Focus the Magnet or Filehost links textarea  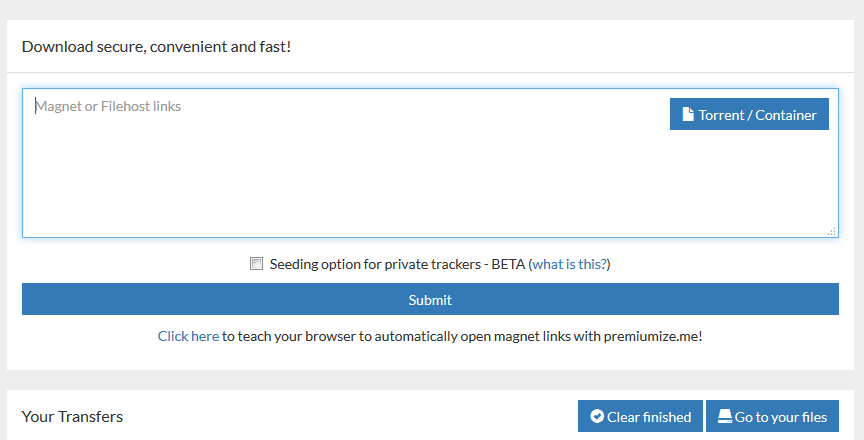pyautogui.click(x=430, y=163)
